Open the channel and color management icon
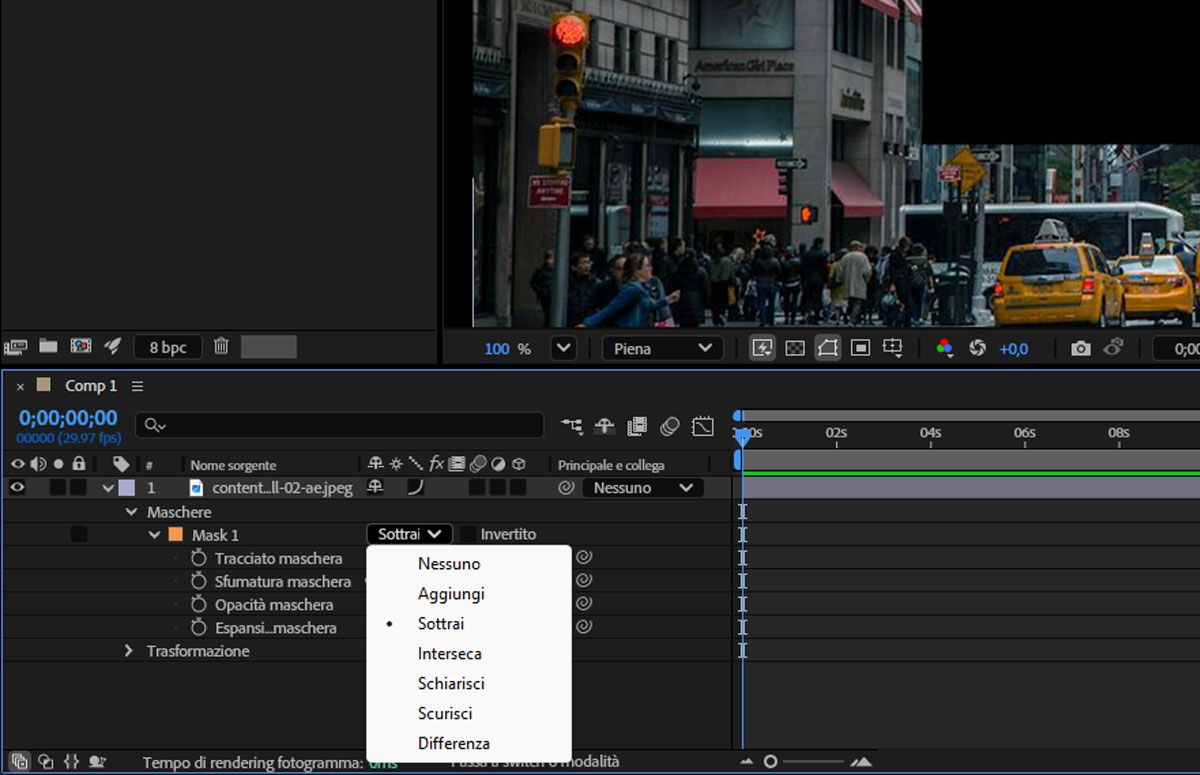Screen dimensions: 1200x775 (x=944, y=348)
